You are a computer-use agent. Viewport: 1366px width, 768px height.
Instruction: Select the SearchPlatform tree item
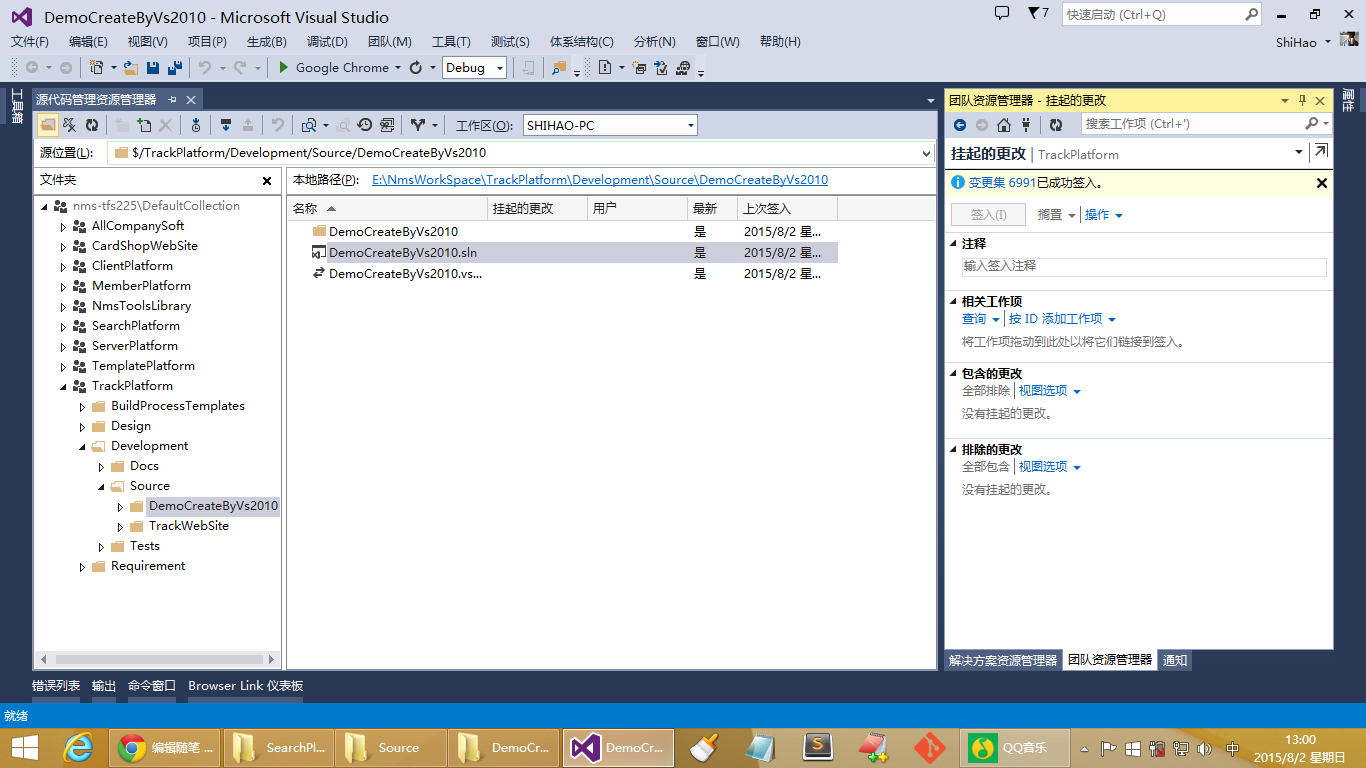[136, 326]
